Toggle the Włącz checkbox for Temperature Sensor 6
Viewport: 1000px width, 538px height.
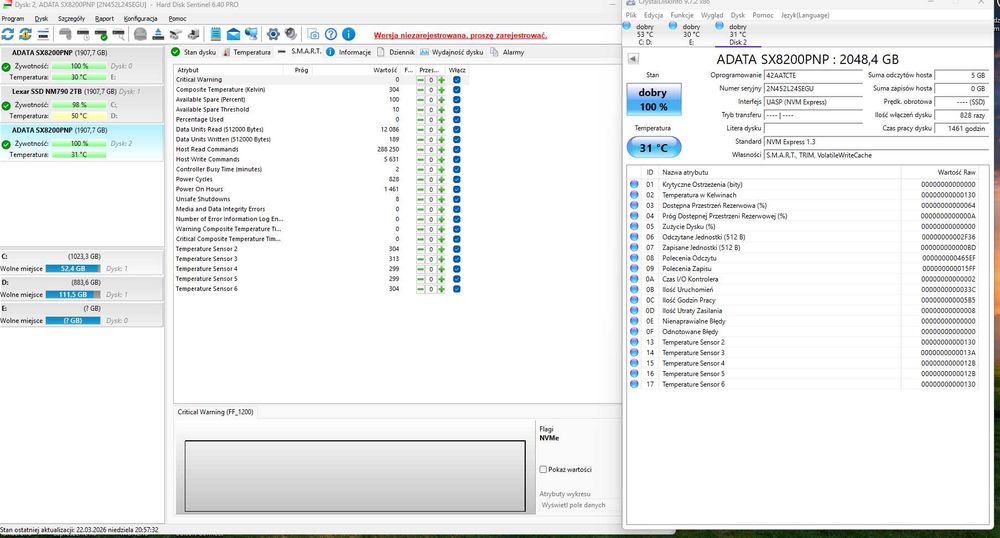(457, 289)
